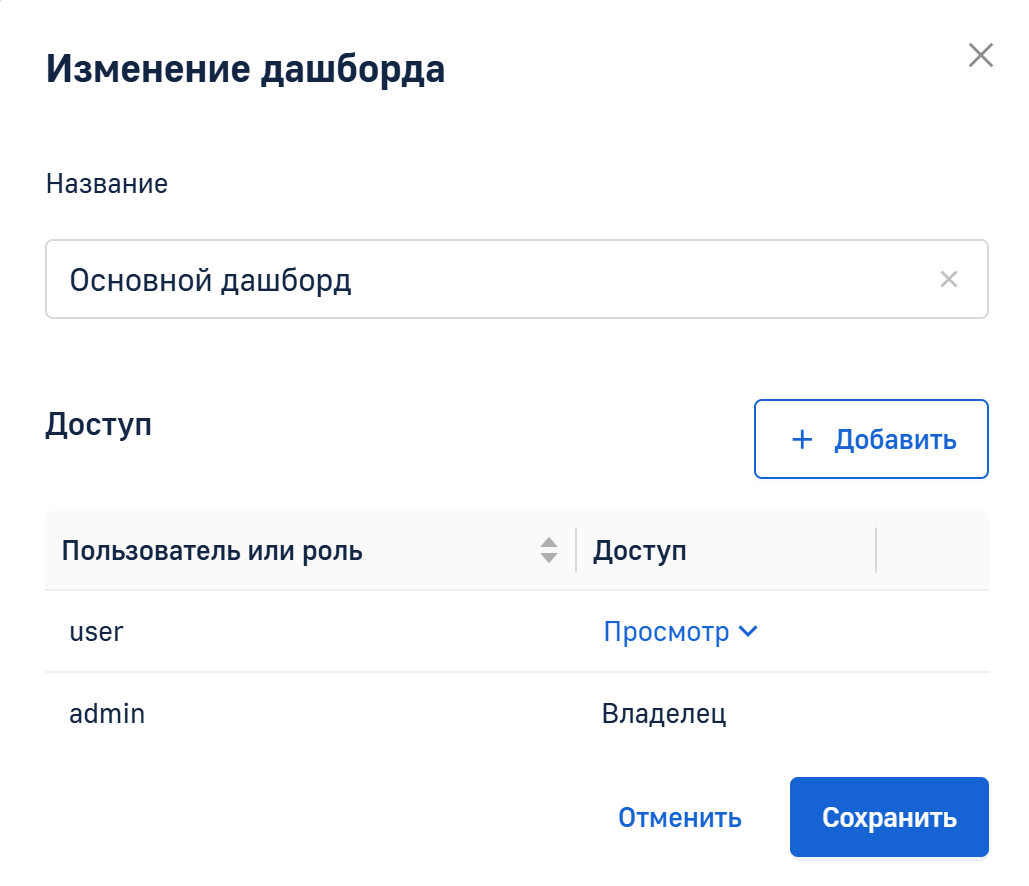Save changes with Сохранить button

(x=888, y=817)
